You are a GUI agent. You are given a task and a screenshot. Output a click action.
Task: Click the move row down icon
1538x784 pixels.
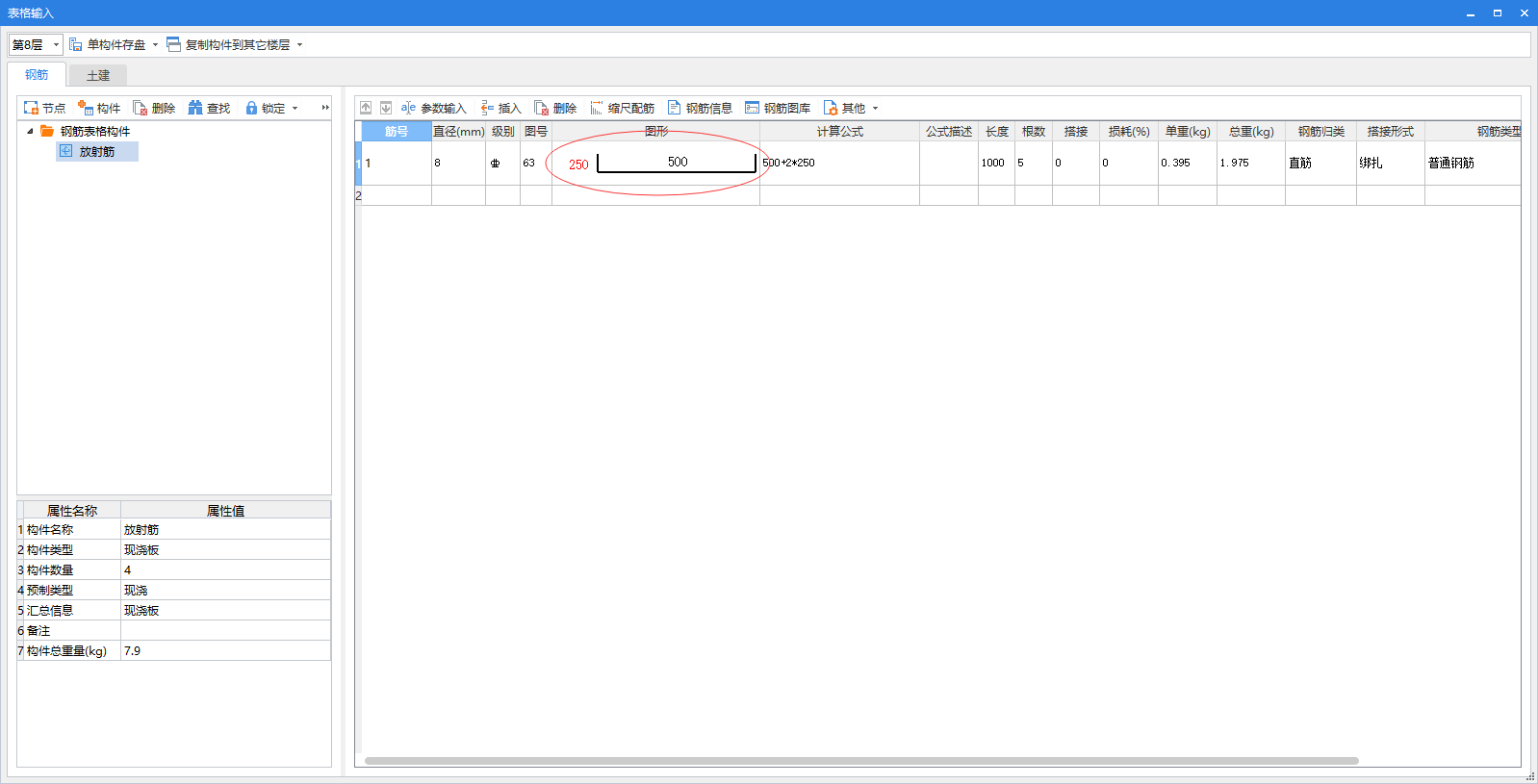click(385, 108)
